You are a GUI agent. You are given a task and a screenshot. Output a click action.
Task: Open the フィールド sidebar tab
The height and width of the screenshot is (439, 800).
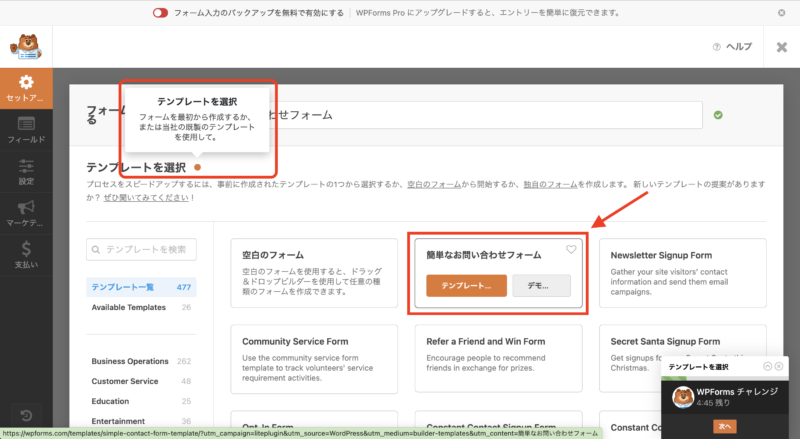click(26, 130)
